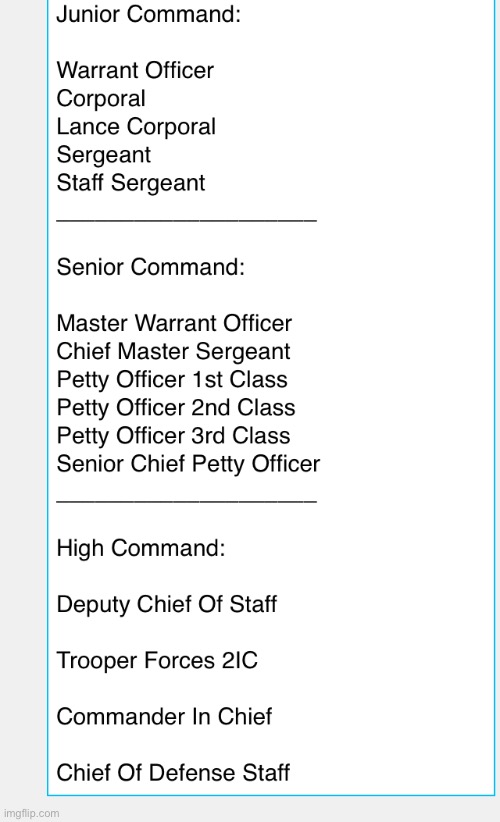This screenshot has width=500, height=822.
Task: Click Petty Officer 2nd Class
Action: pyautogui.click(x=176, y=408)
